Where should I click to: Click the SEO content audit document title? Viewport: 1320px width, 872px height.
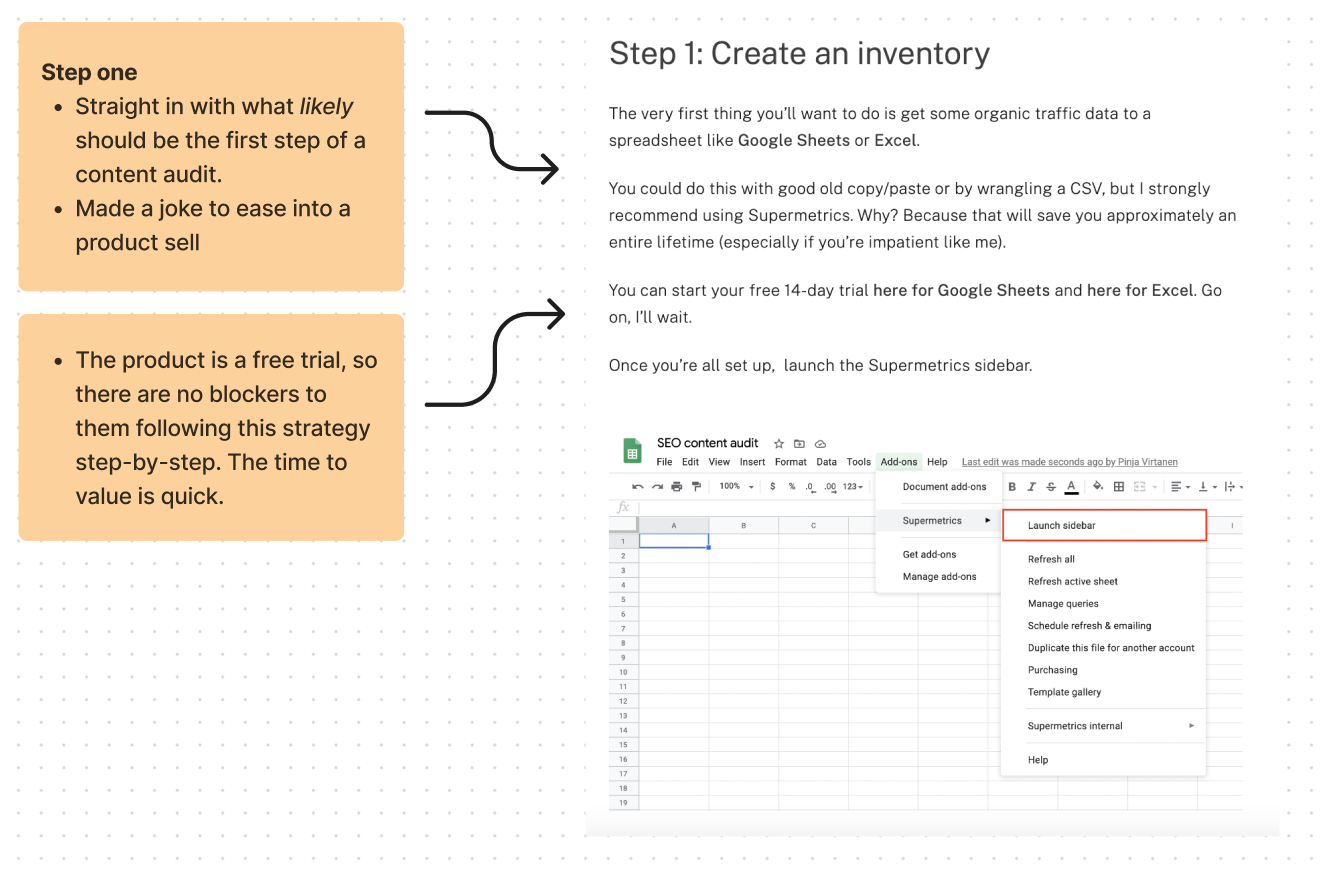707,443
